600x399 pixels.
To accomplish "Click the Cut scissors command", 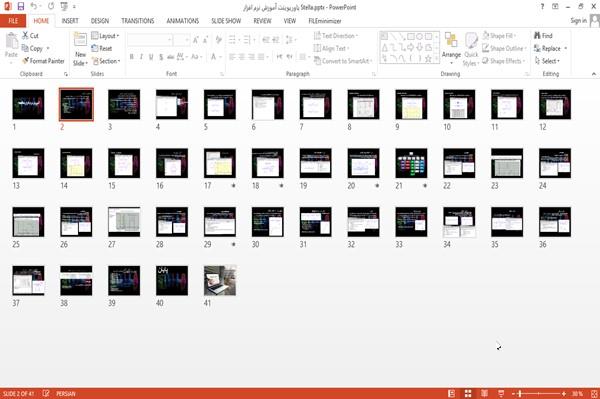I will [30, 36].
